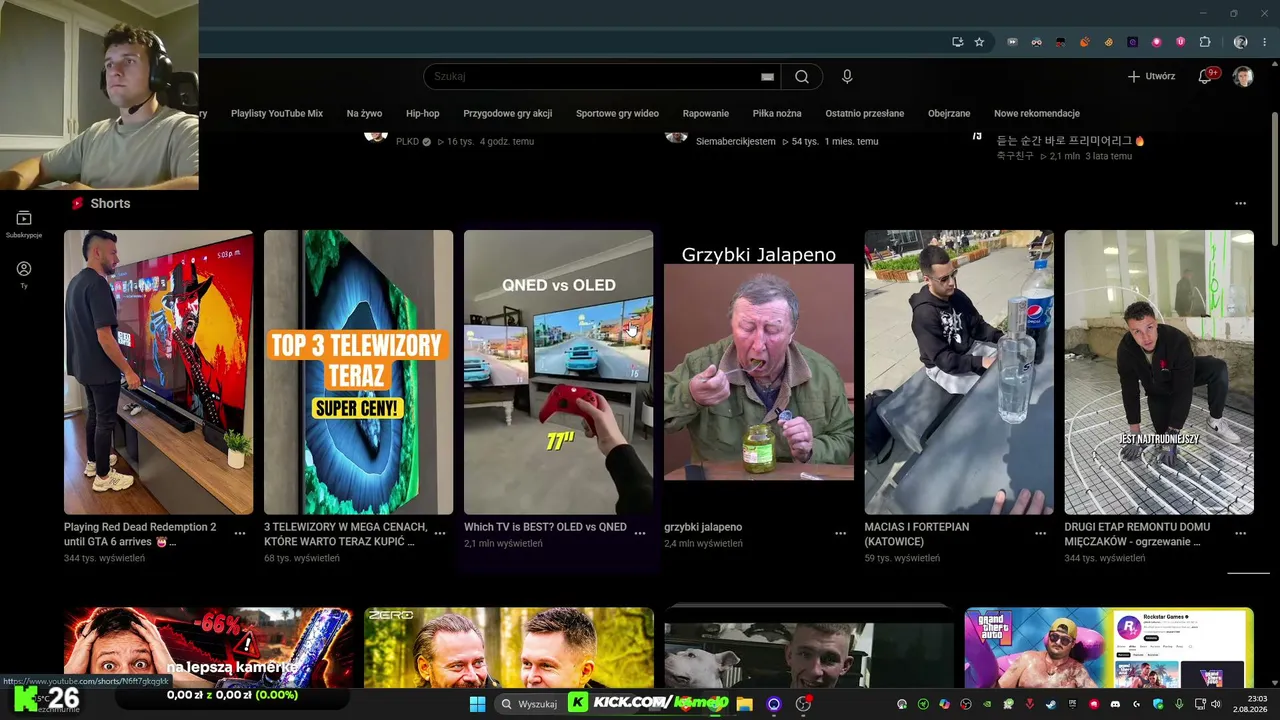This screenshot has width=1280, height=720.
Task: Filter by the Na żywo chip
Action: 365,113
